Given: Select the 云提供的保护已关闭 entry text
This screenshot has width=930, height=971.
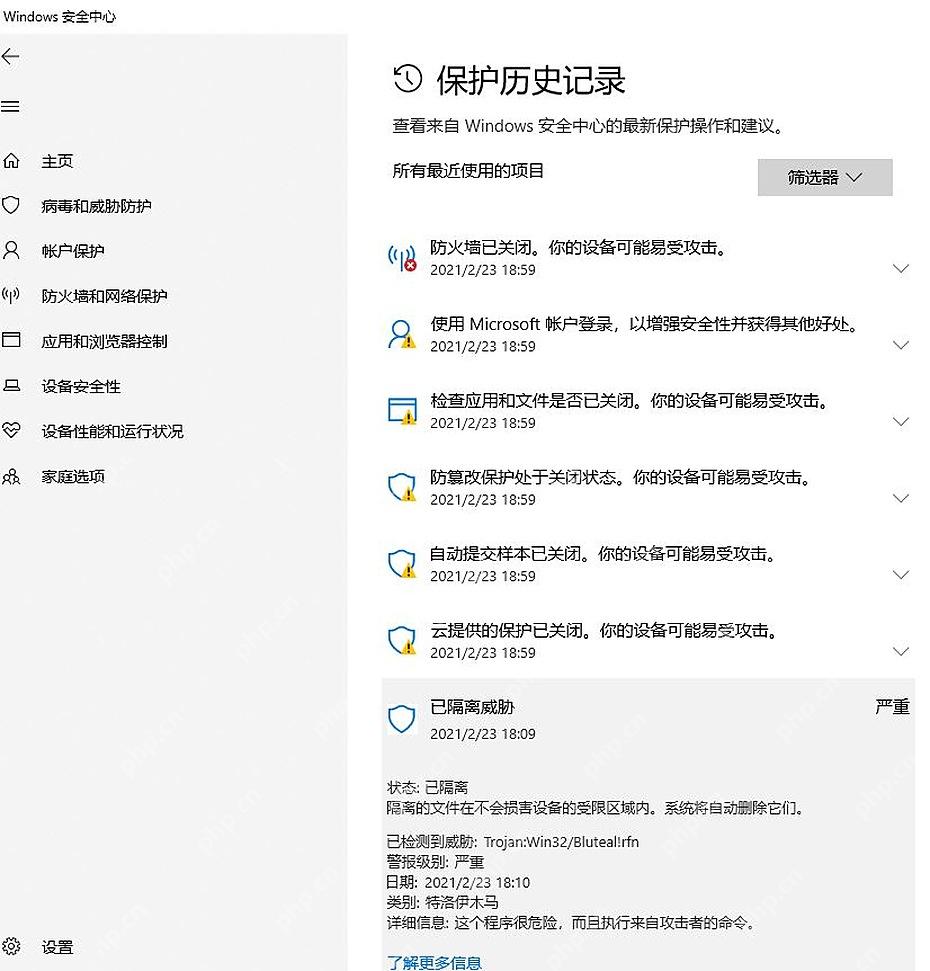Looking at the screenshot, I should (x=604, y=630).
